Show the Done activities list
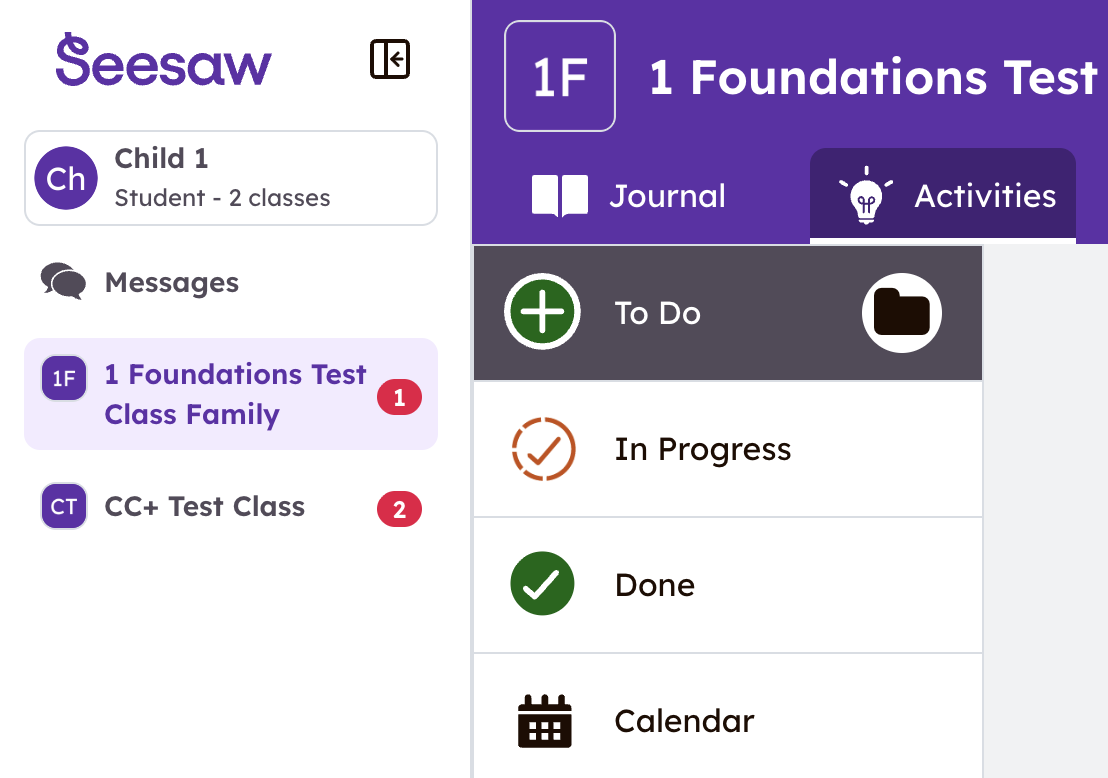Screen dimensions: 1108x778 pos(728,585)
